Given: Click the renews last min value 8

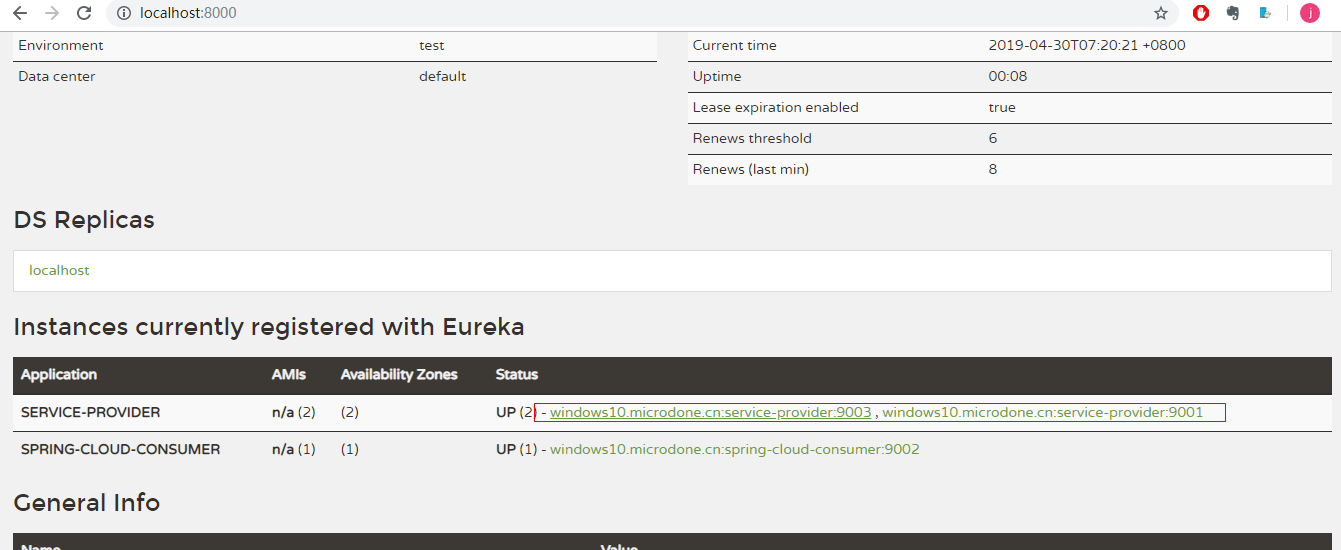Looking at the screenshot, I should pos(993,169).
